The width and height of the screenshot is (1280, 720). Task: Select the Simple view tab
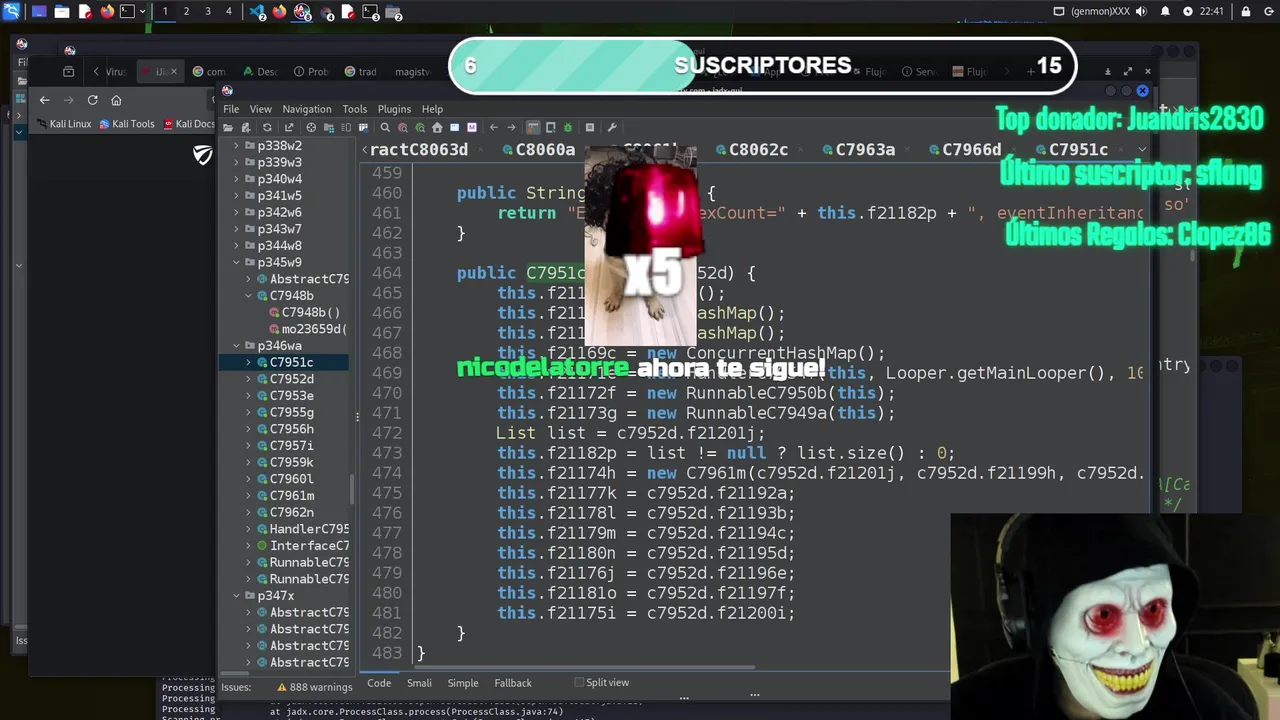coord(463,683)
